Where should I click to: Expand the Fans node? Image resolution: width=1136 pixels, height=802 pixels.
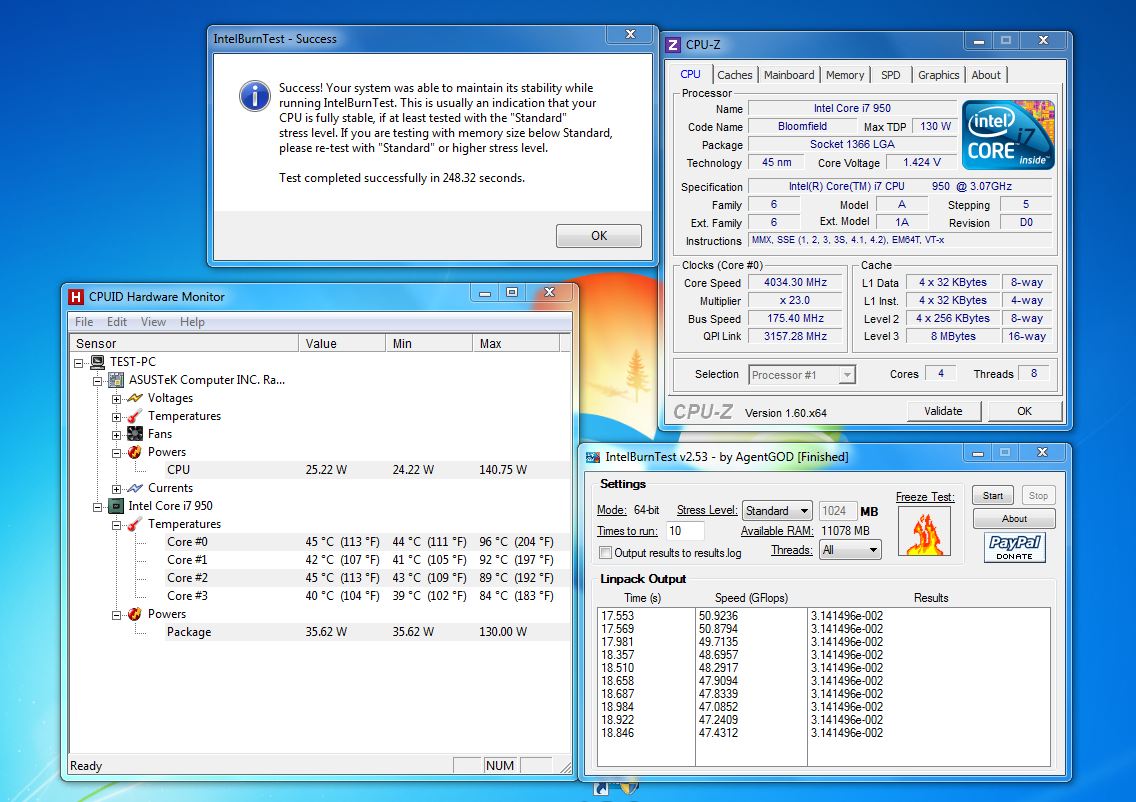[x=116, y=435]
